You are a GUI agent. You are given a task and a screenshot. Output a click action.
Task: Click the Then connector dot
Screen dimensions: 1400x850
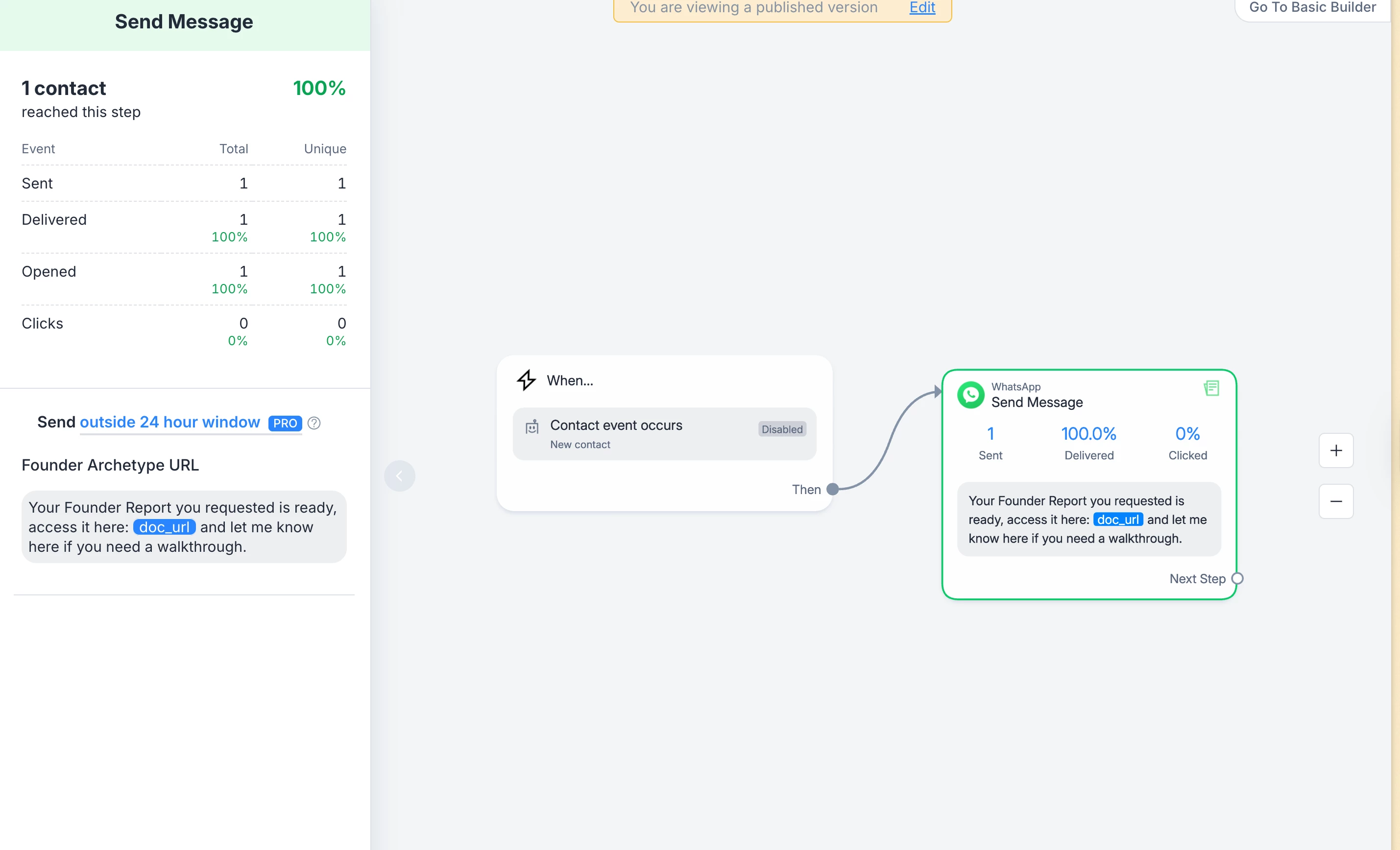tap(832, 489)
